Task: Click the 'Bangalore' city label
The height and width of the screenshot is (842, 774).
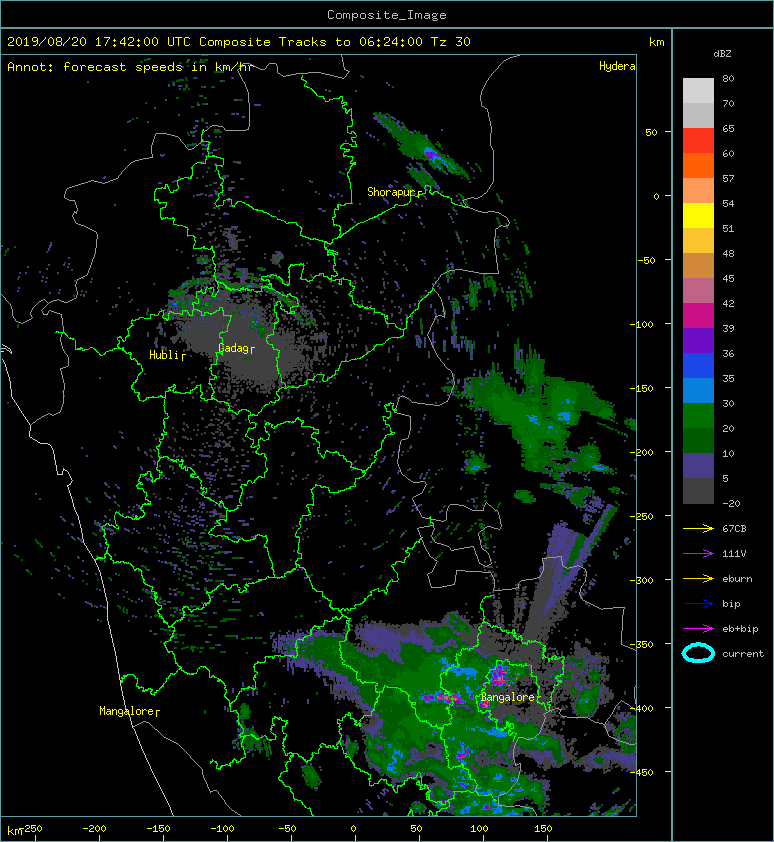Action: tap(508, 697)
